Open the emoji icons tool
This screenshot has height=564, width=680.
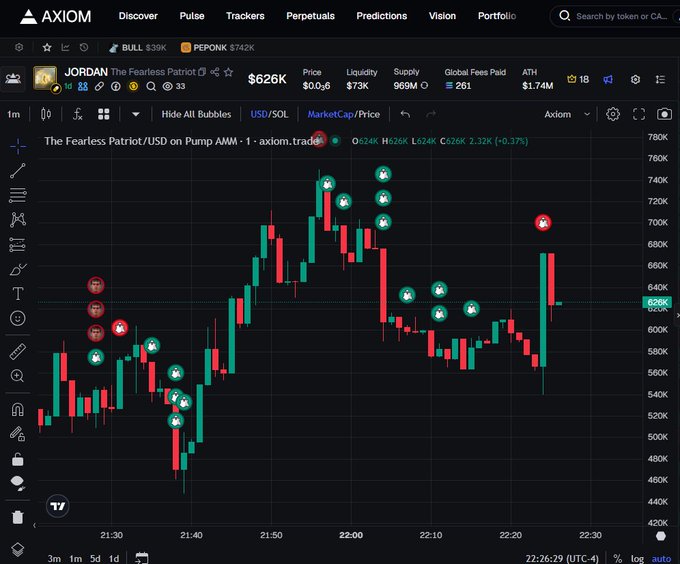tap(18, 318)
